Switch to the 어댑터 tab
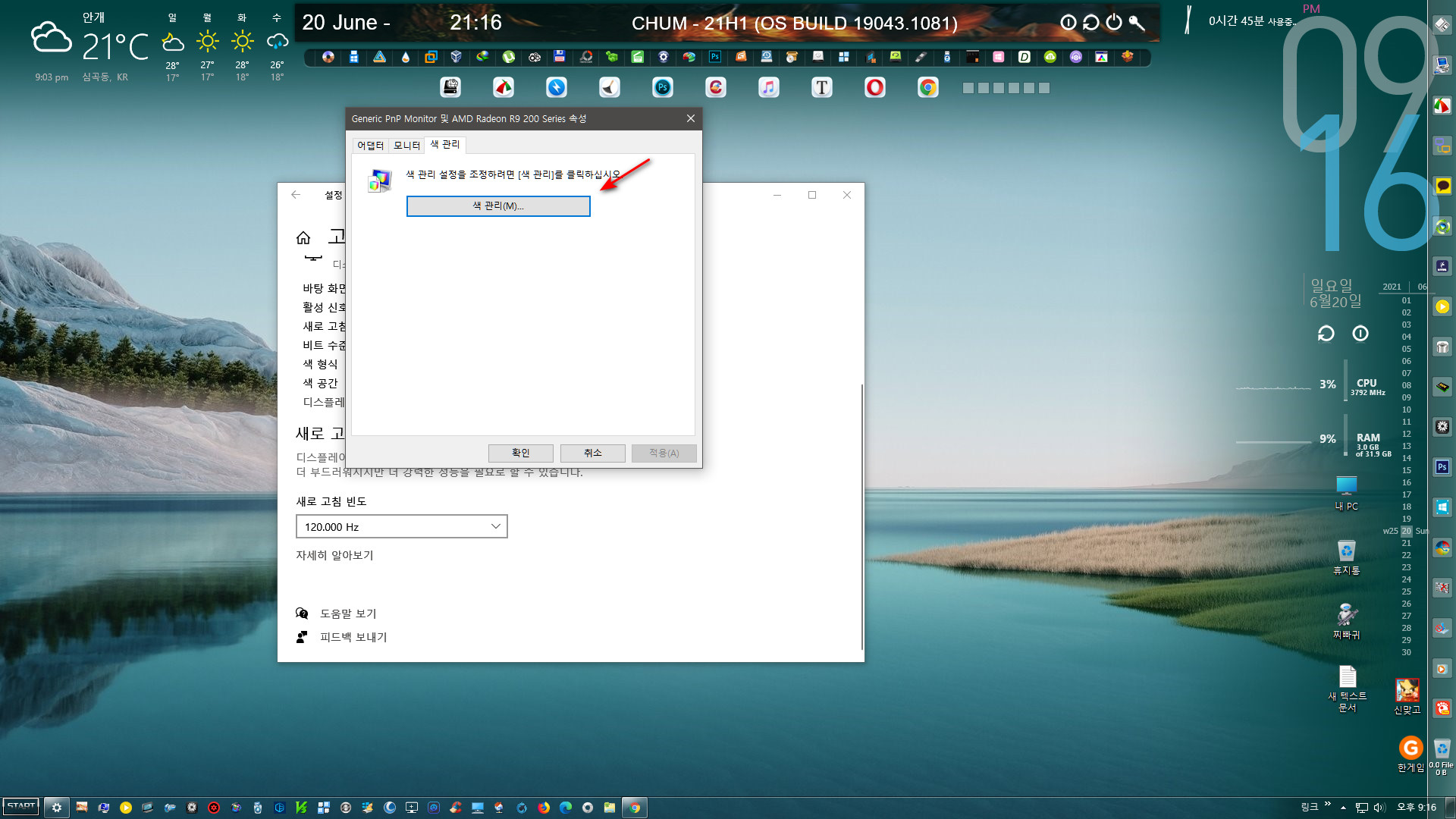The width and height of the screenshot is (1456, 819). pos(370,146)
